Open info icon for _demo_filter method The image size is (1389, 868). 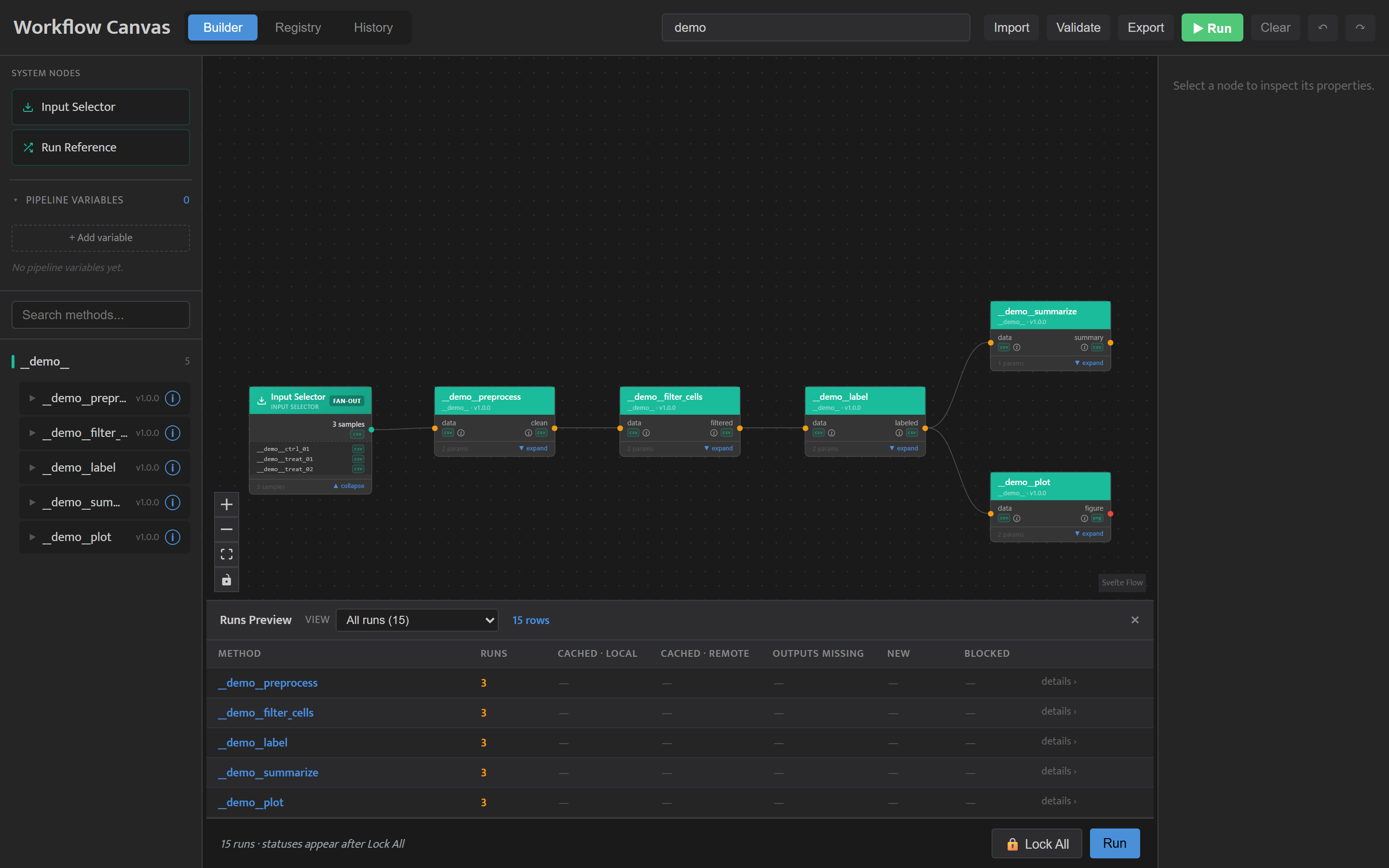coord(173,433)
